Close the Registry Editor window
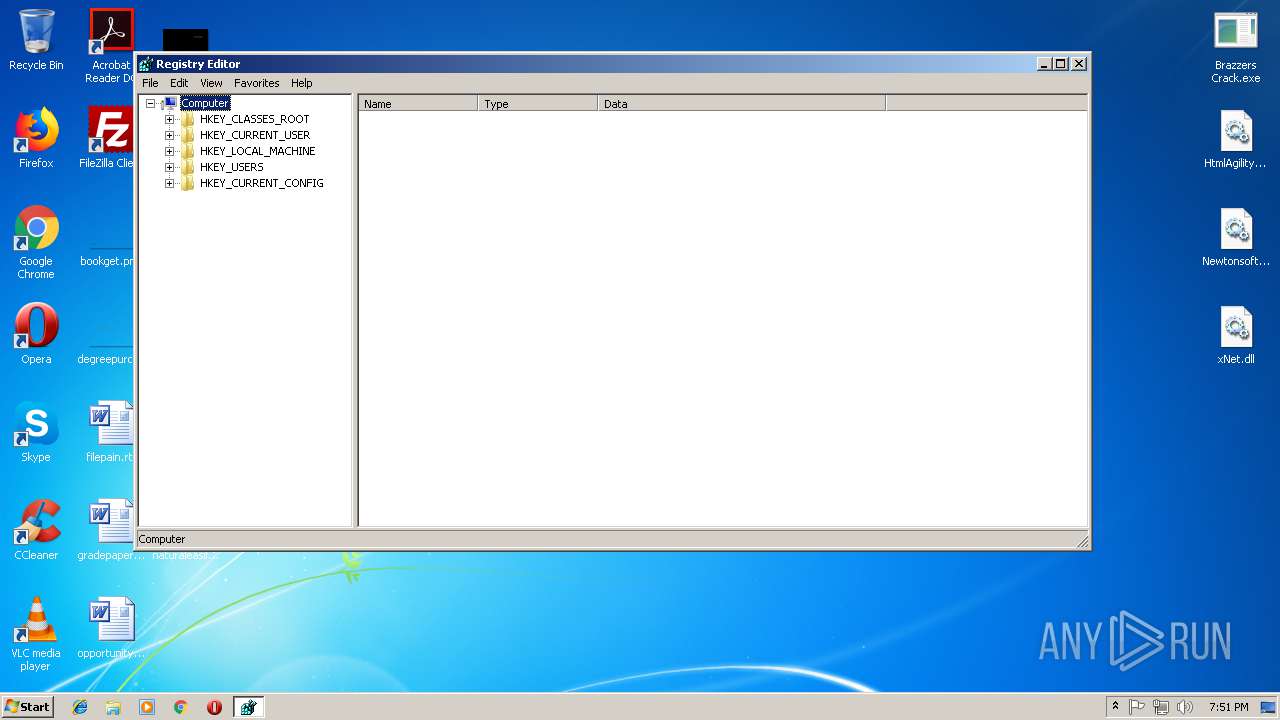Image resolution: width=1280 pixels, height=720 pixels. pos(1079,64)
